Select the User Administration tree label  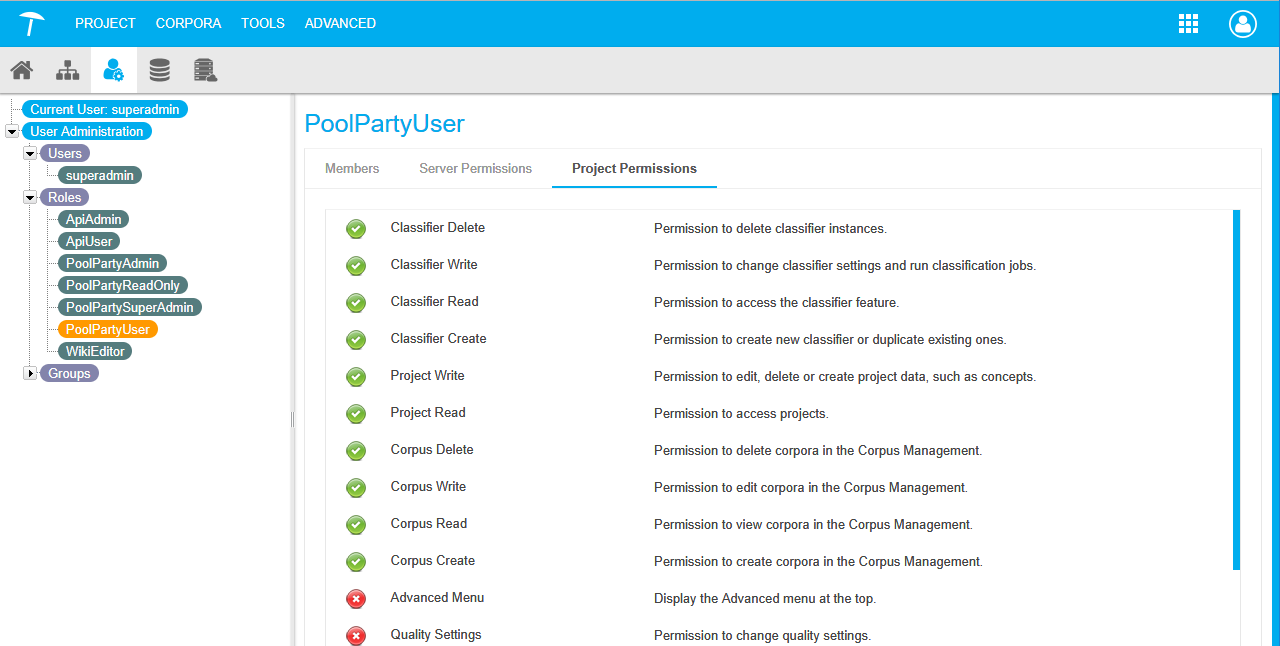pyautogui.click(x=87, y=131)
